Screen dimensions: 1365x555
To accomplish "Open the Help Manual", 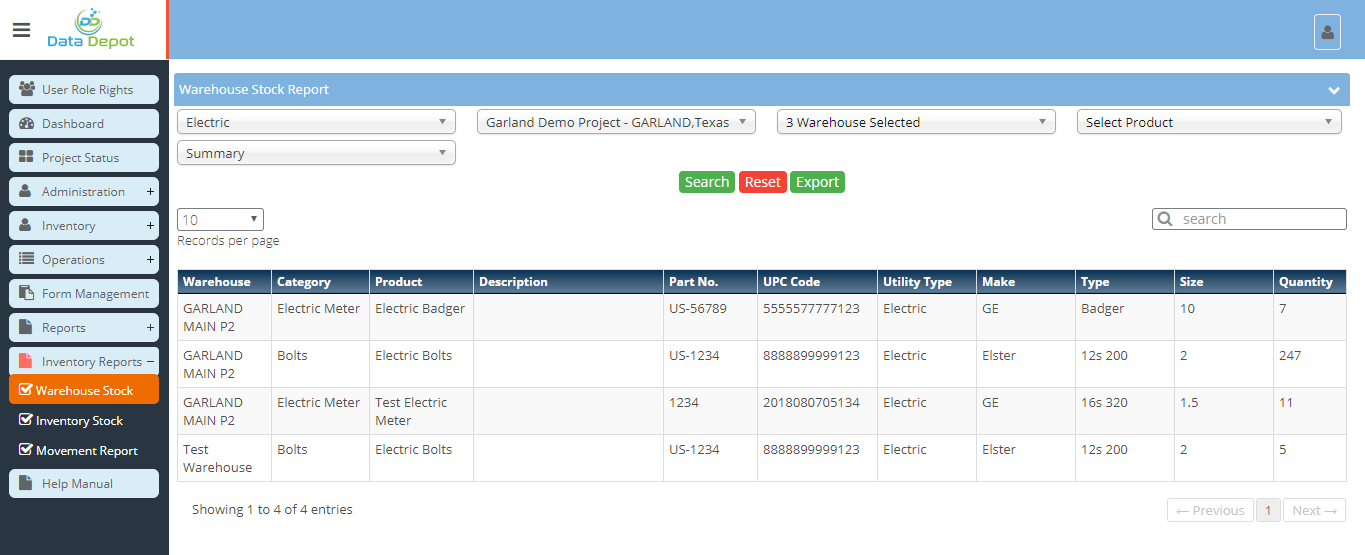I will point(84,484).
